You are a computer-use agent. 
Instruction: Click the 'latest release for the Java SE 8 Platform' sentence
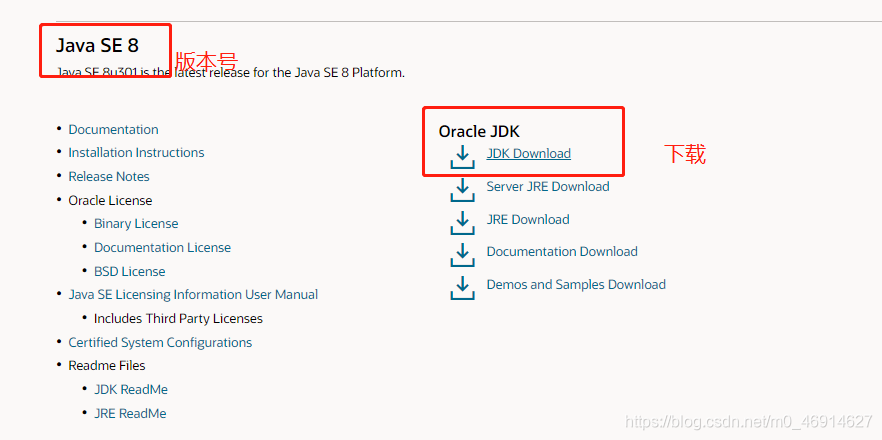(x=230, y=73)
